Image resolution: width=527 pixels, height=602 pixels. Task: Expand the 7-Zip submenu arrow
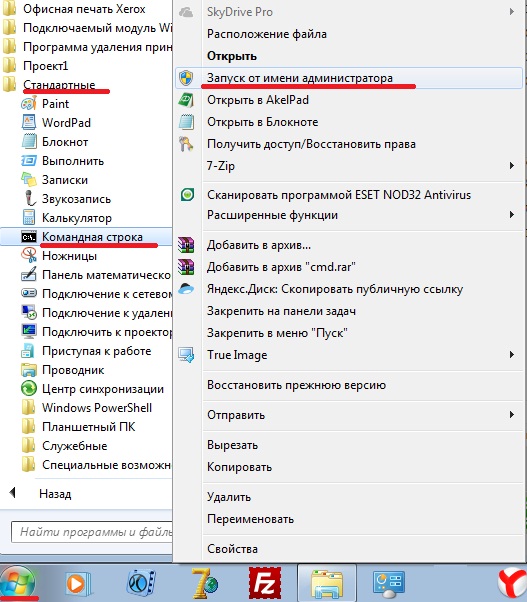click(511, 165)
